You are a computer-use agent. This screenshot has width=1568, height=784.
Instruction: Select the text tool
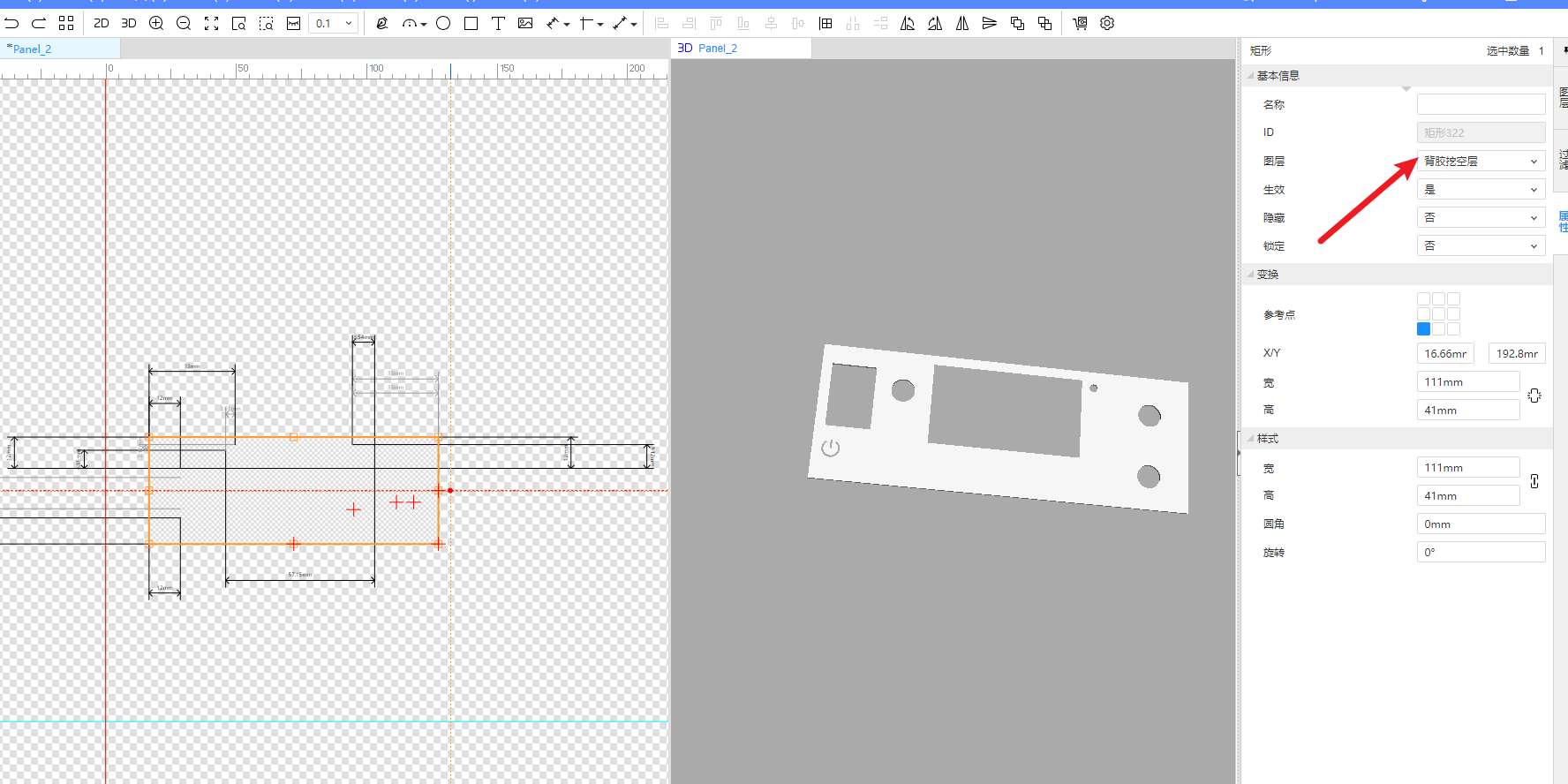[498, 23]
